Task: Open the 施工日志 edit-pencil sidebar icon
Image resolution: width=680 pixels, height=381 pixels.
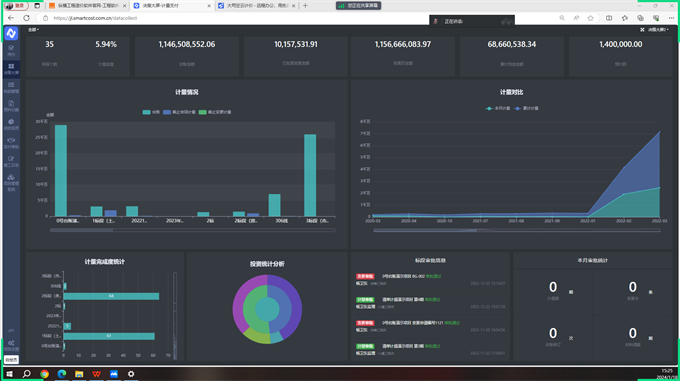Action: [11, 161]
